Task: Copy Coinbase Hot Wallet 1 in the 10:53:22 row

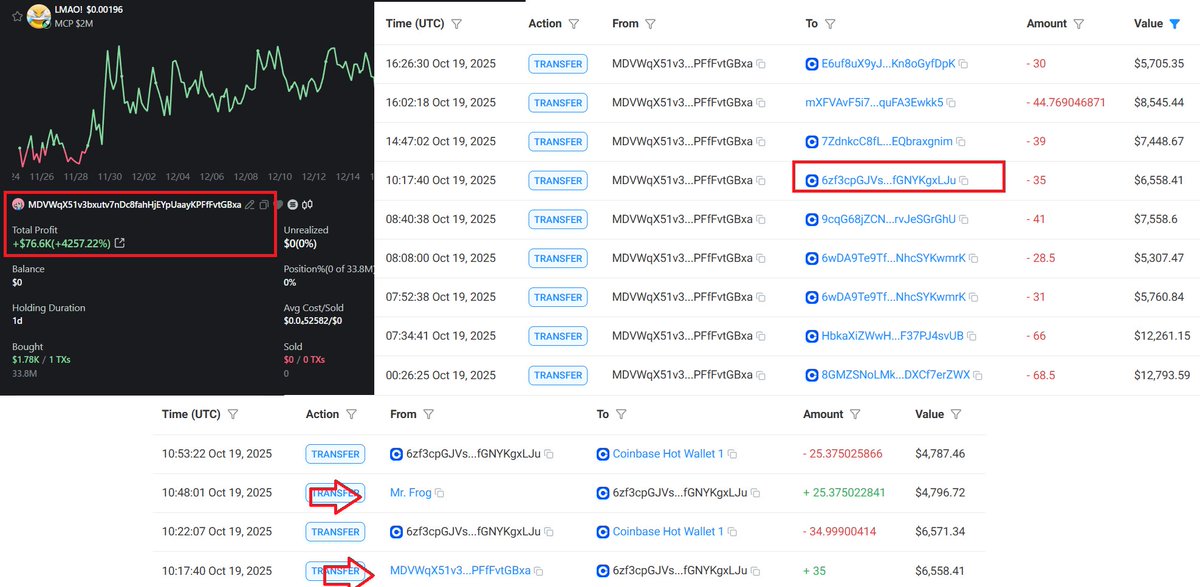Action: (731, 454)
